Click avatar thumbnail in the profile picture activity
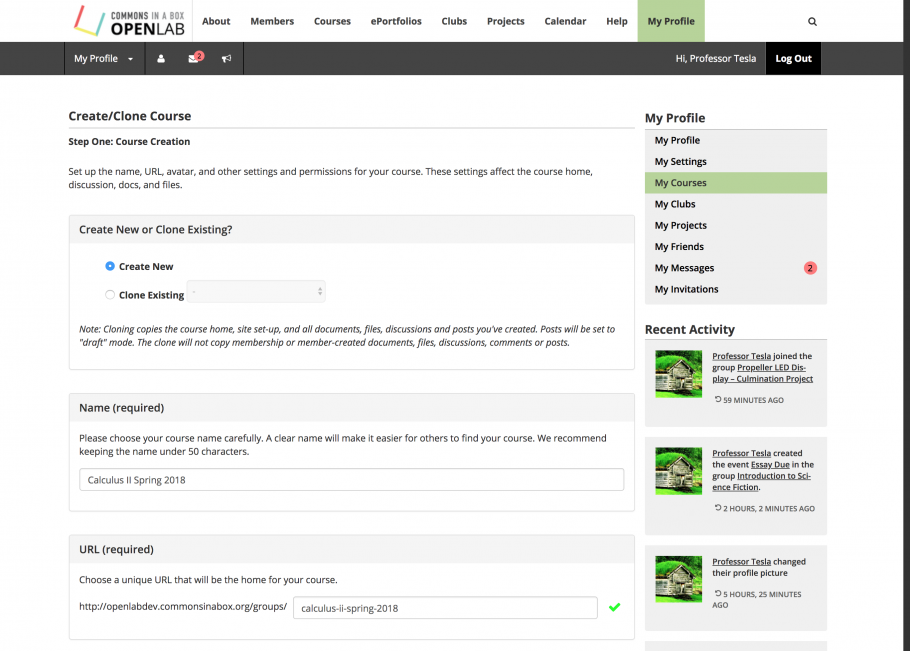The image size is (910, 651). (x=678, y=579)
